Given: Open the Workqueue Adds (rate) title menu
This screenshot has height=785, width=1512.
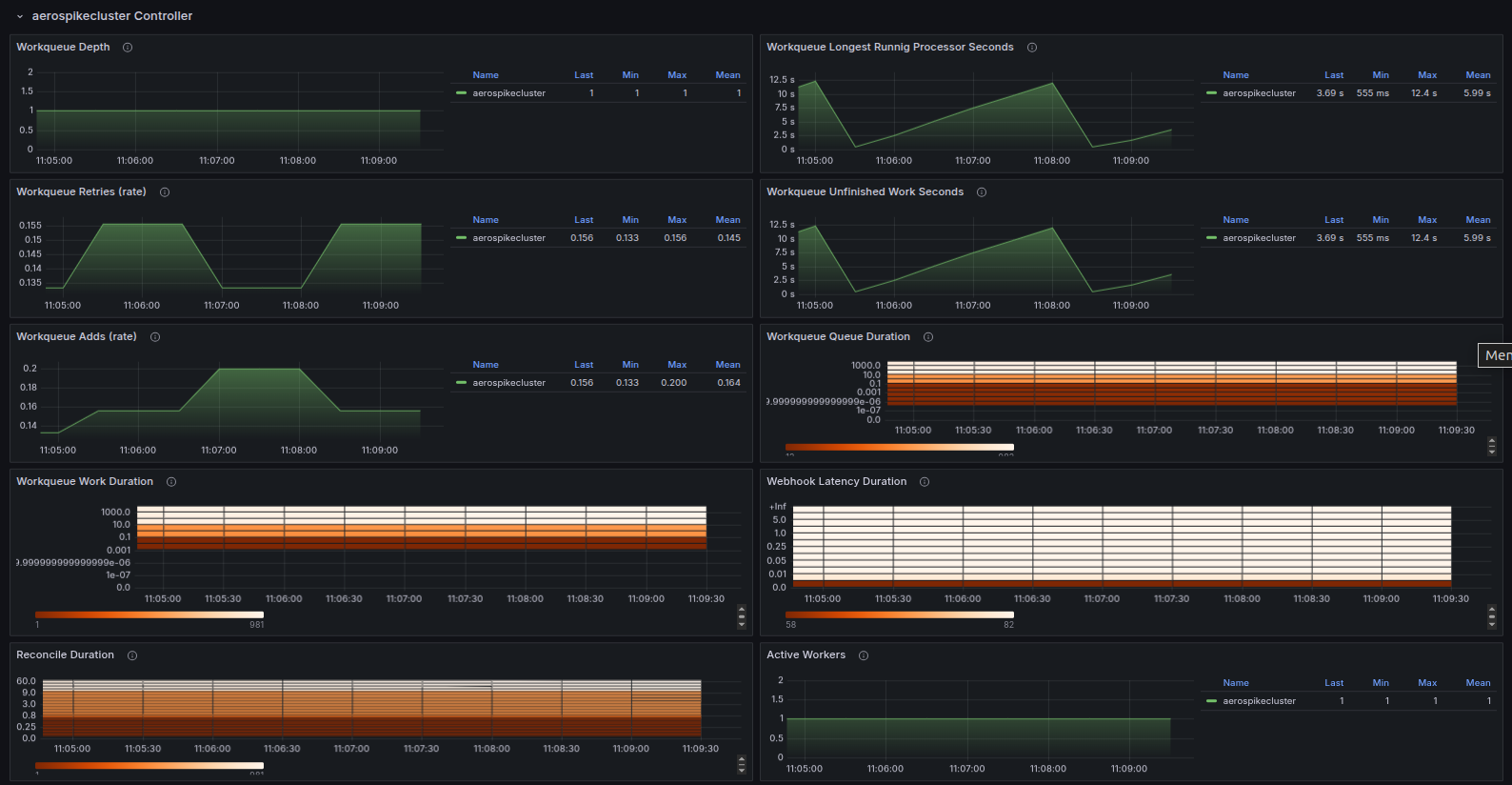Looking at the screenshot, I should 76,337.
